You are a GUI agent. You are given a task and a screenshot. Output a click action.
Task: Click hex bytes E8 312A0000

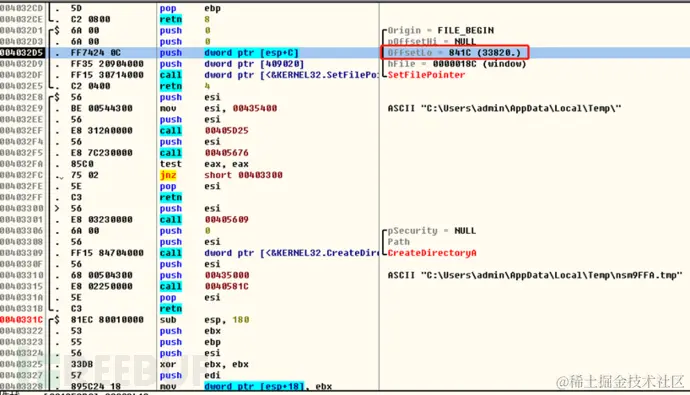[x=101, y=131]
